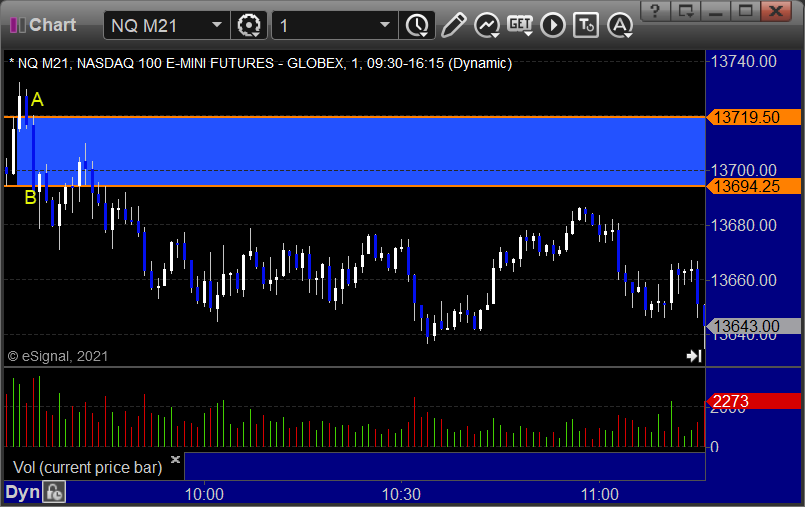Select the lower orange line at 13694.25
The width and height of the screenshot is (805, 507).
pyautogui.click(x=354, y=186)
